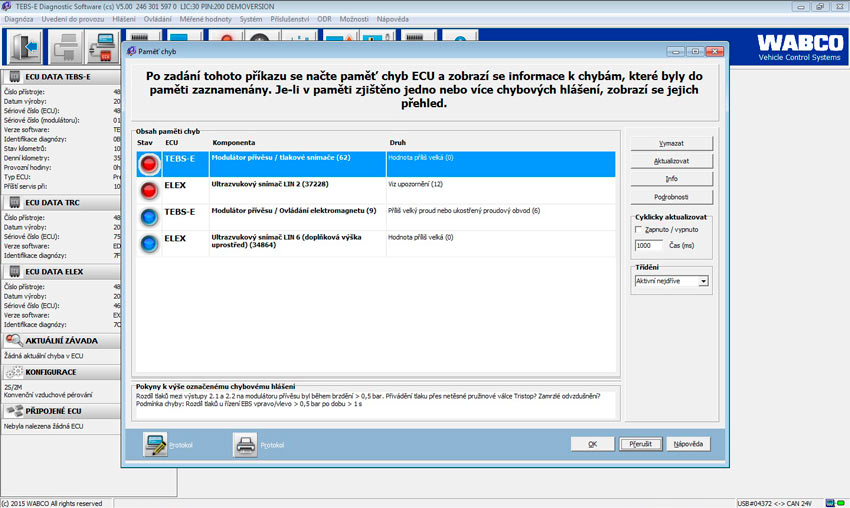Viewport: 850px width, 508px height.
Task: Click Nebyla nalezena žádná ECU text
Action: 43,426
